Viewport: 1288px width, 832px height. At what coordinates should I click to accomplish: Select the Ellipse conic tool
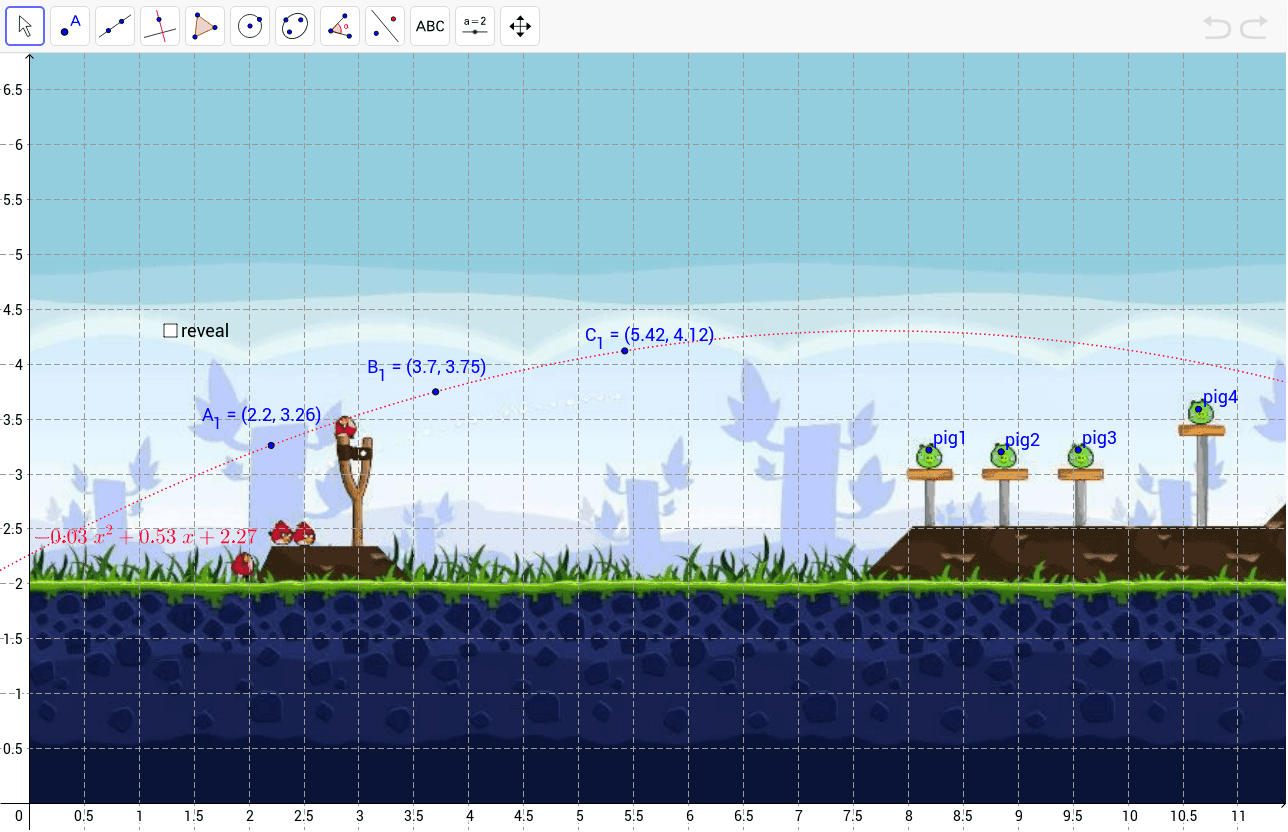[x=295, y=26]
